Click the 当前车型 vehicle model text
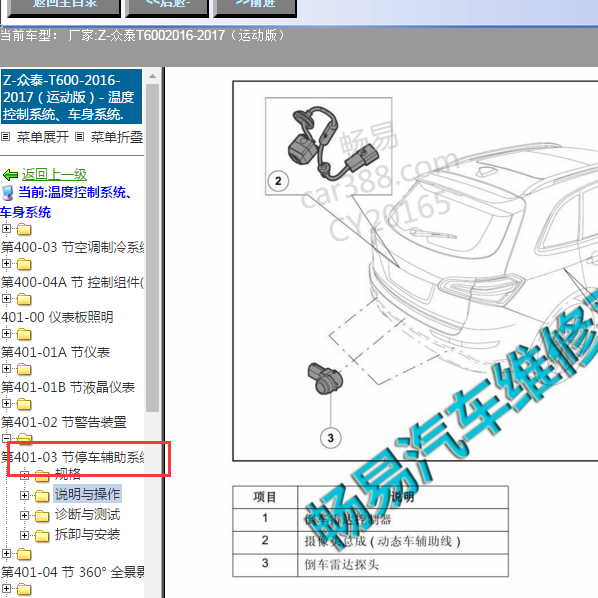This screenshot has width=598, height=598. [143, 35]
